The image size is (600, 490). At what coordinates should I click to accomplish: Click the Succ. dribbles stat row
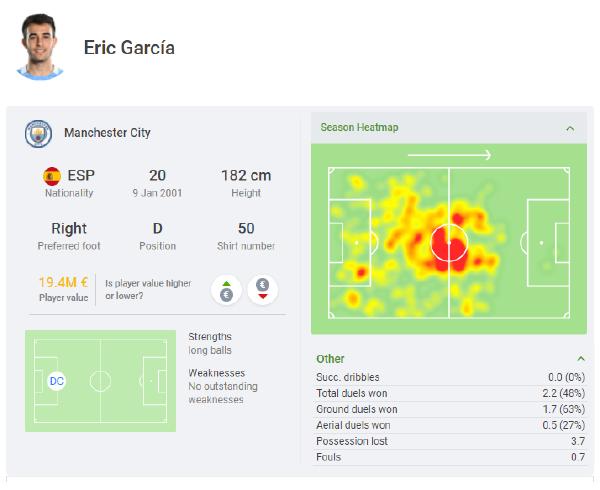pyautogui.click(x=448, y=375)
